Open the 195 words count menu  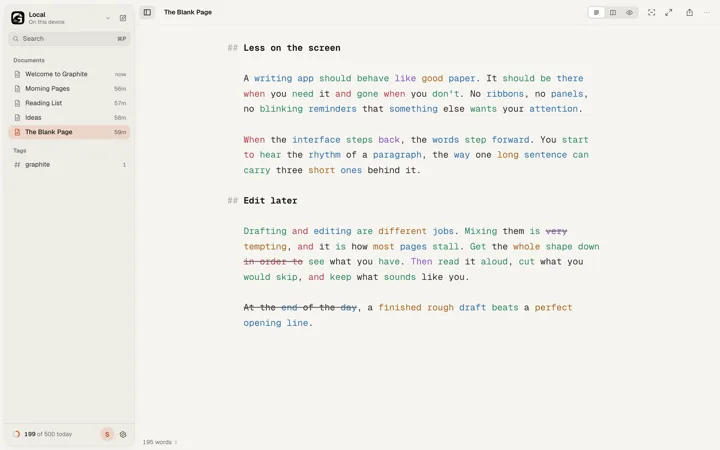point(159,442)
